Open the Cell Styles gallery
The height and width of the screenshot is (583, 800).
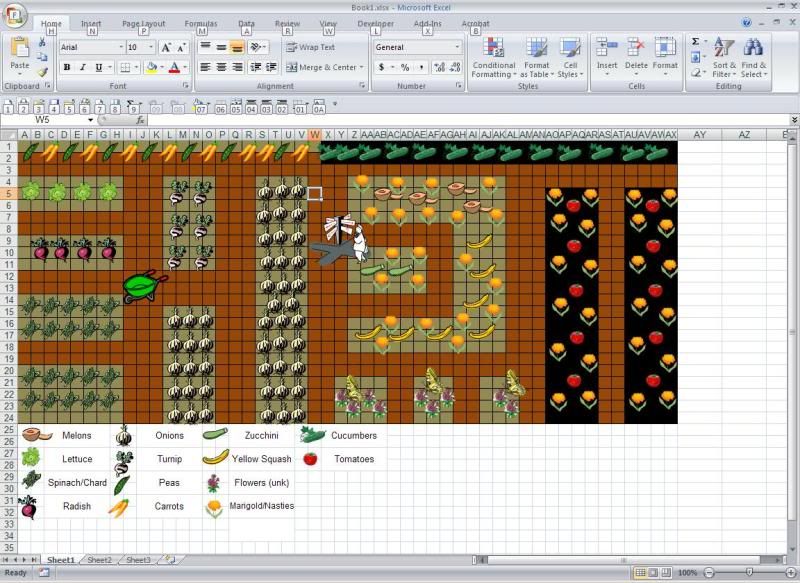570,57
